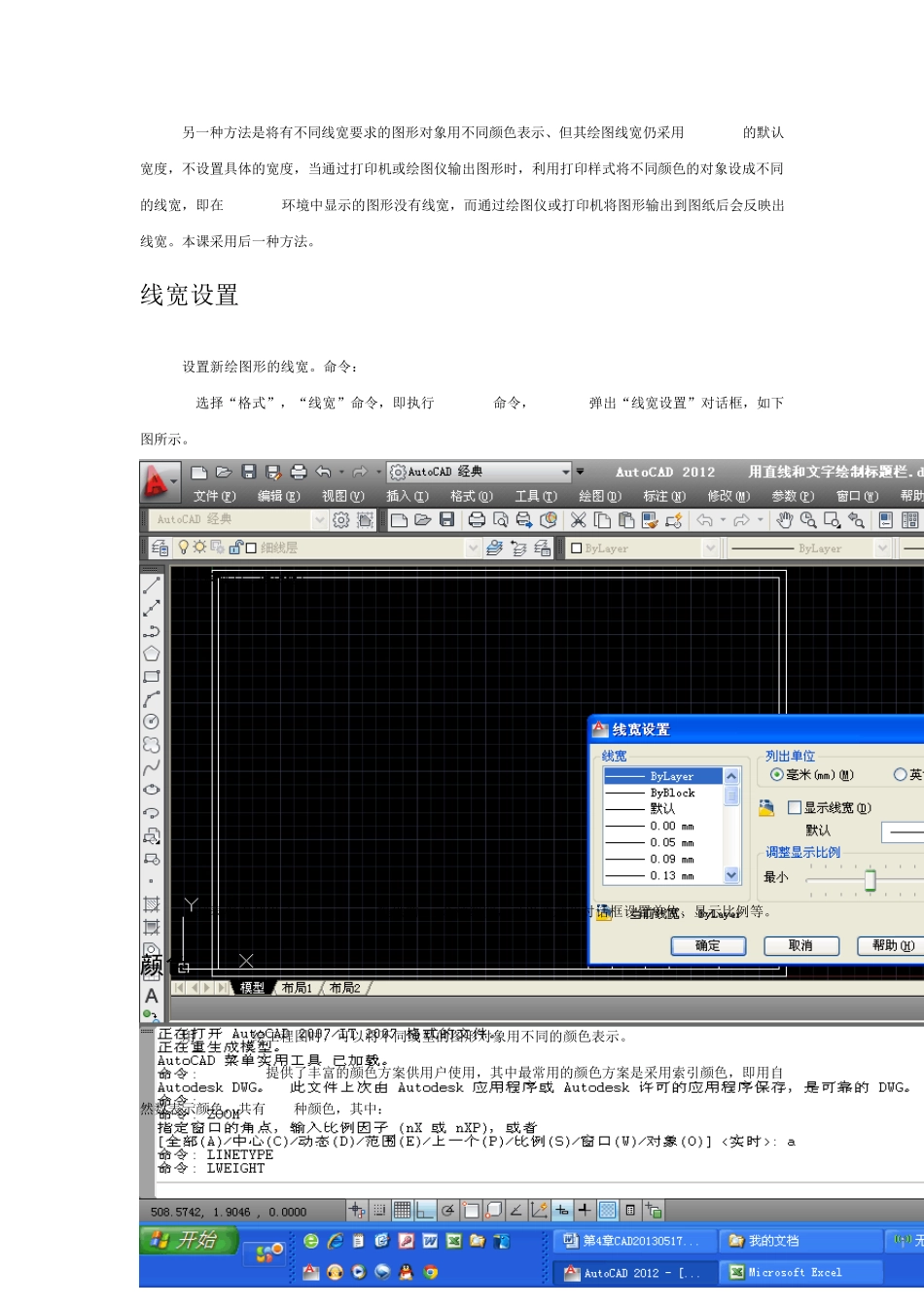The image size is (924, 1307).
Task: Select the Polygon tool
Action: [152, 653]
